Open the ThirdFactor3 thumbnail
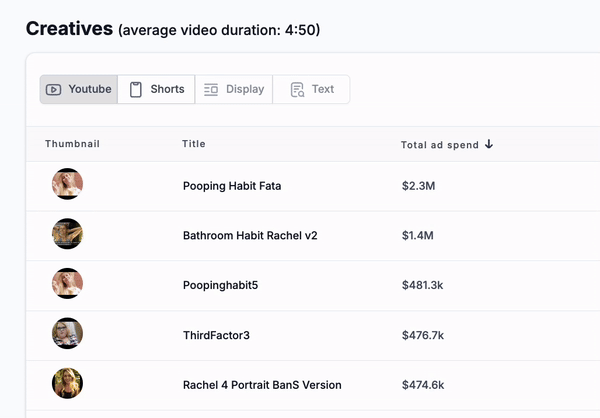 coord(67,333)
